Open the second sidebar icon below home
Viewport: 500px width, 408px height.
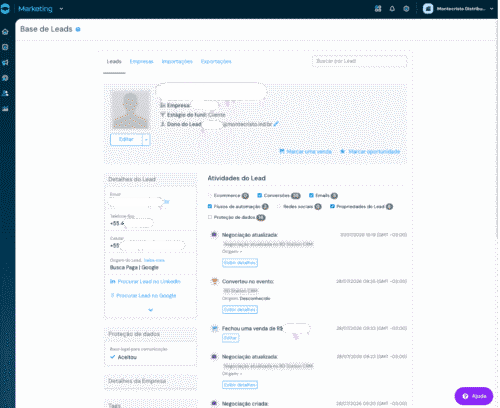(5, 47)
